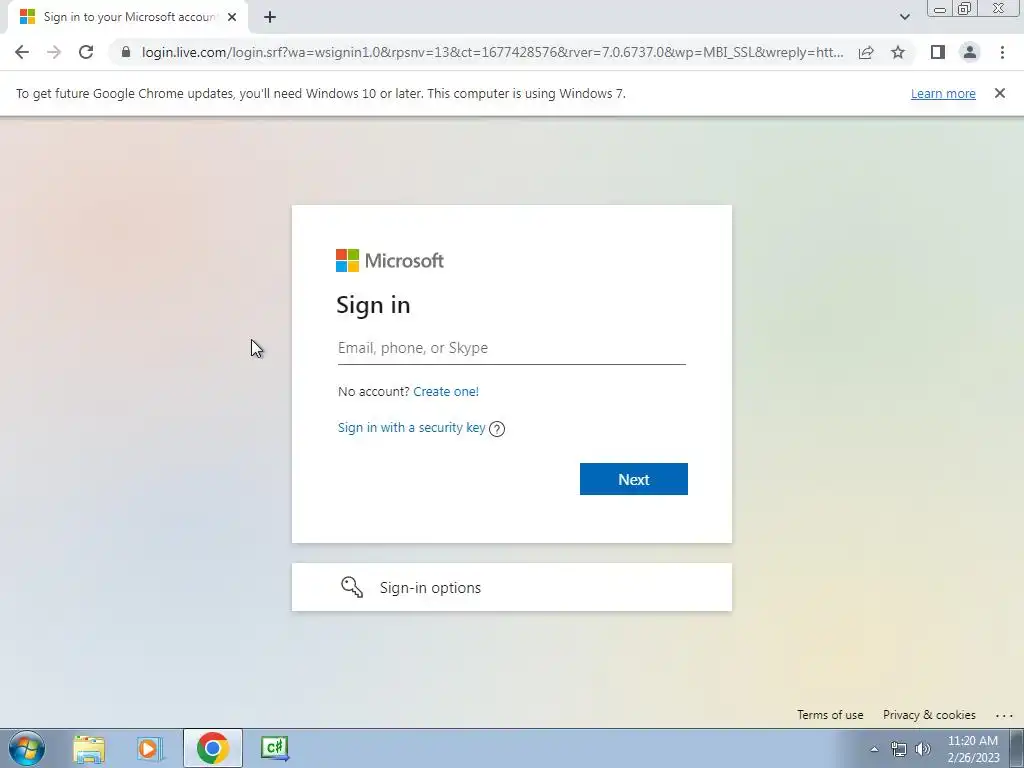Screen dimensions: 1024x768
Task: Click the address bar URL
Action: pos(492,52)
